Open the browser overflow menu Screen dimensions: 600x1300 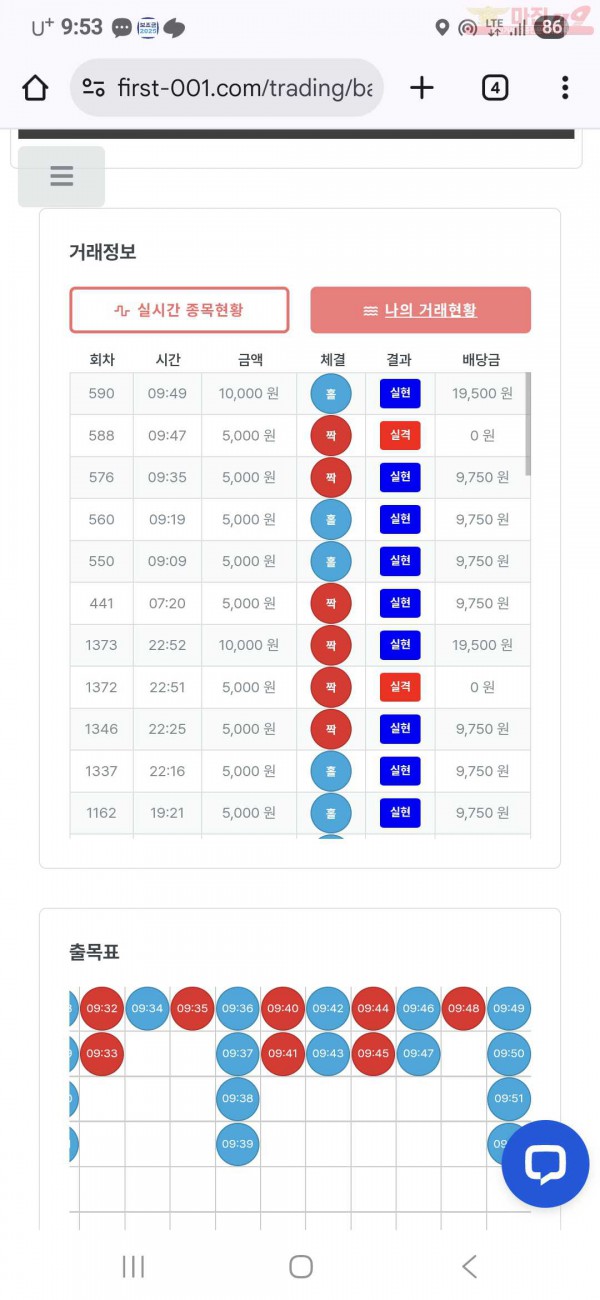565,87
